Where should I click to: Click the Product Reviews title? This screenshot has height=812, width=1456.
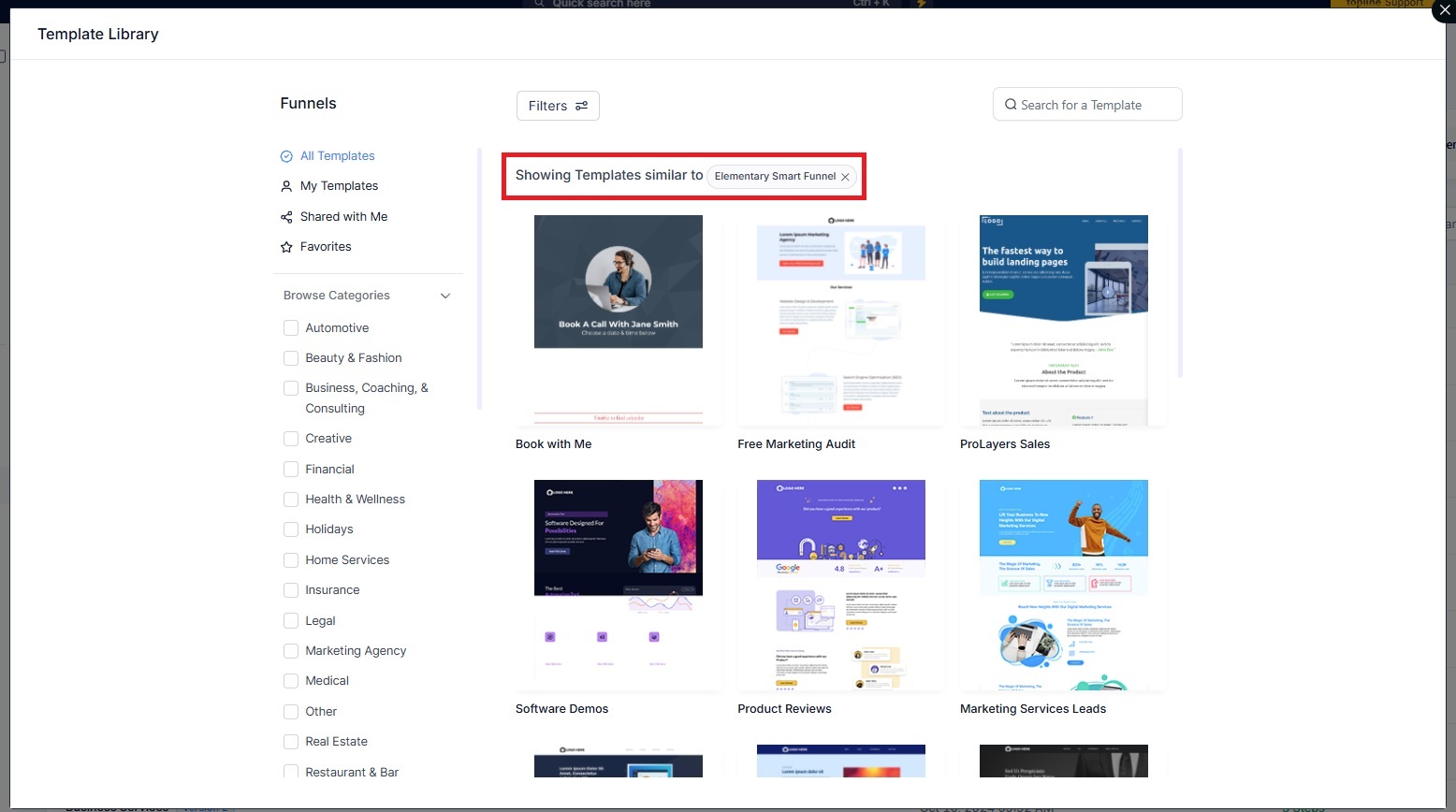click(784, 709)
